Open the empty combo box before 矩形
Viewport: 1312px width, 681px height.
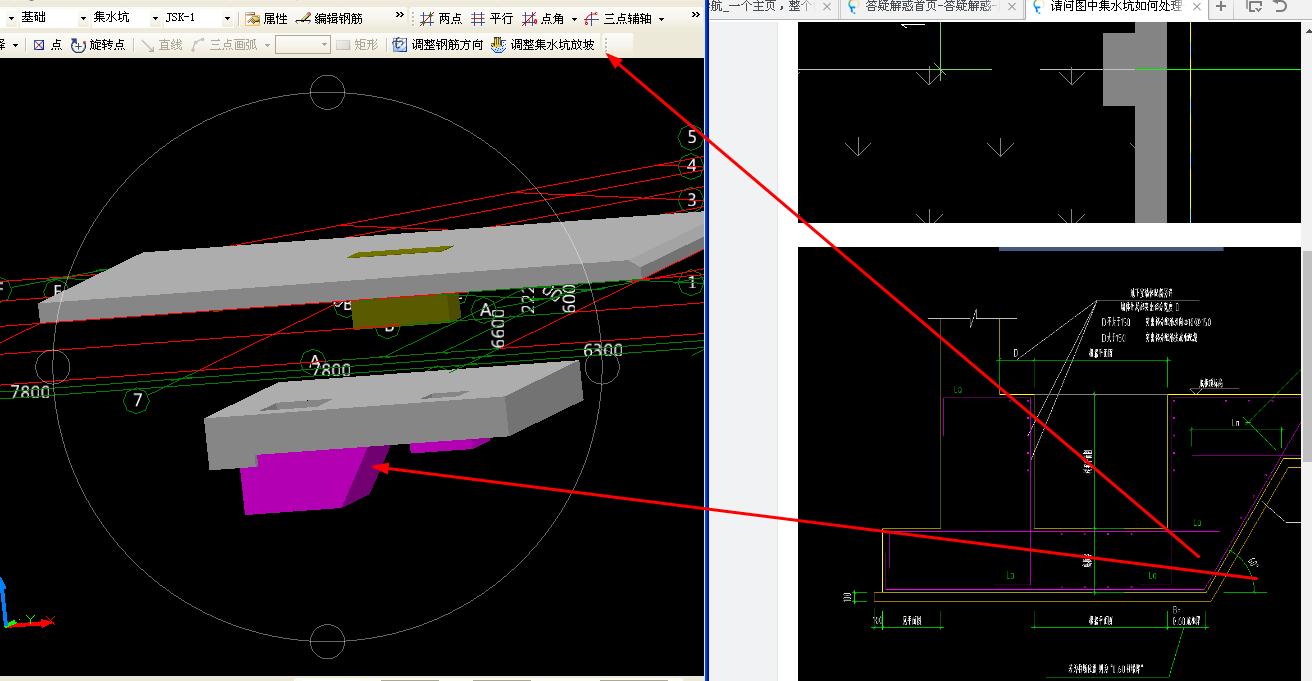302,45
